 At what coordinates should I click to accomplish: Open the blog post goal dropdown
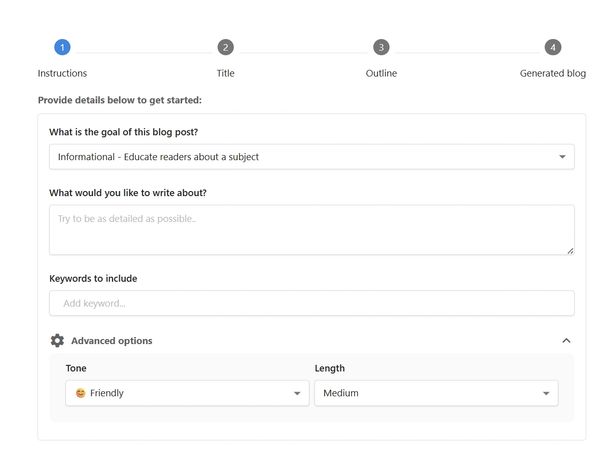click(x=562, y=157)
